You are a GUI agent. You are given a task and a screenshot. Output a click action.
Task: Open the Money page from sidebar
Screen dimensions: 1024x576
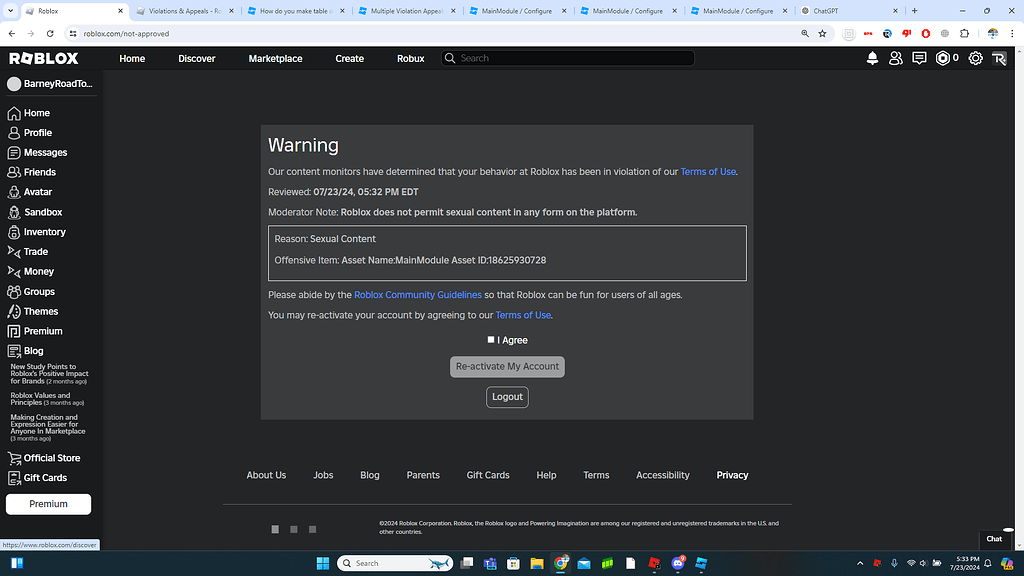(x=38, y=271)
